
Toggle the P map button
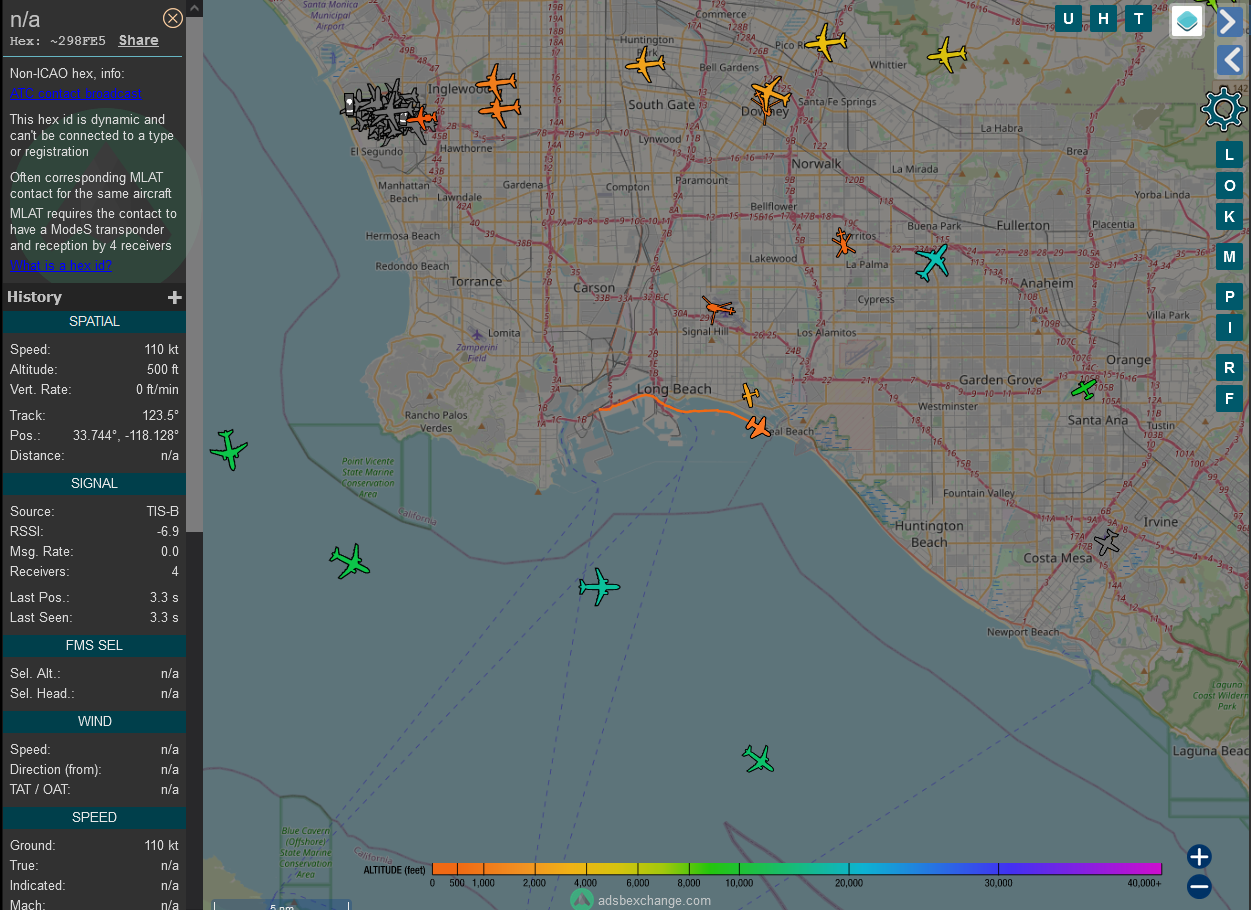click(x=1230, y=297)
